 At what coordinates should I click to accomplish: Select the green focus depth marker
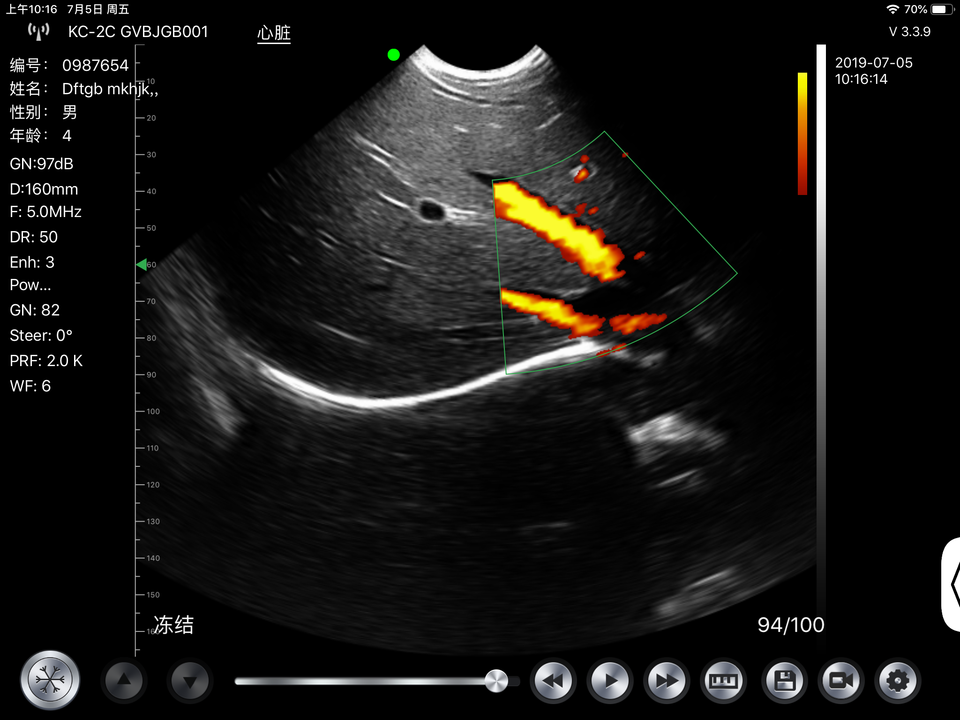point(141,264)
